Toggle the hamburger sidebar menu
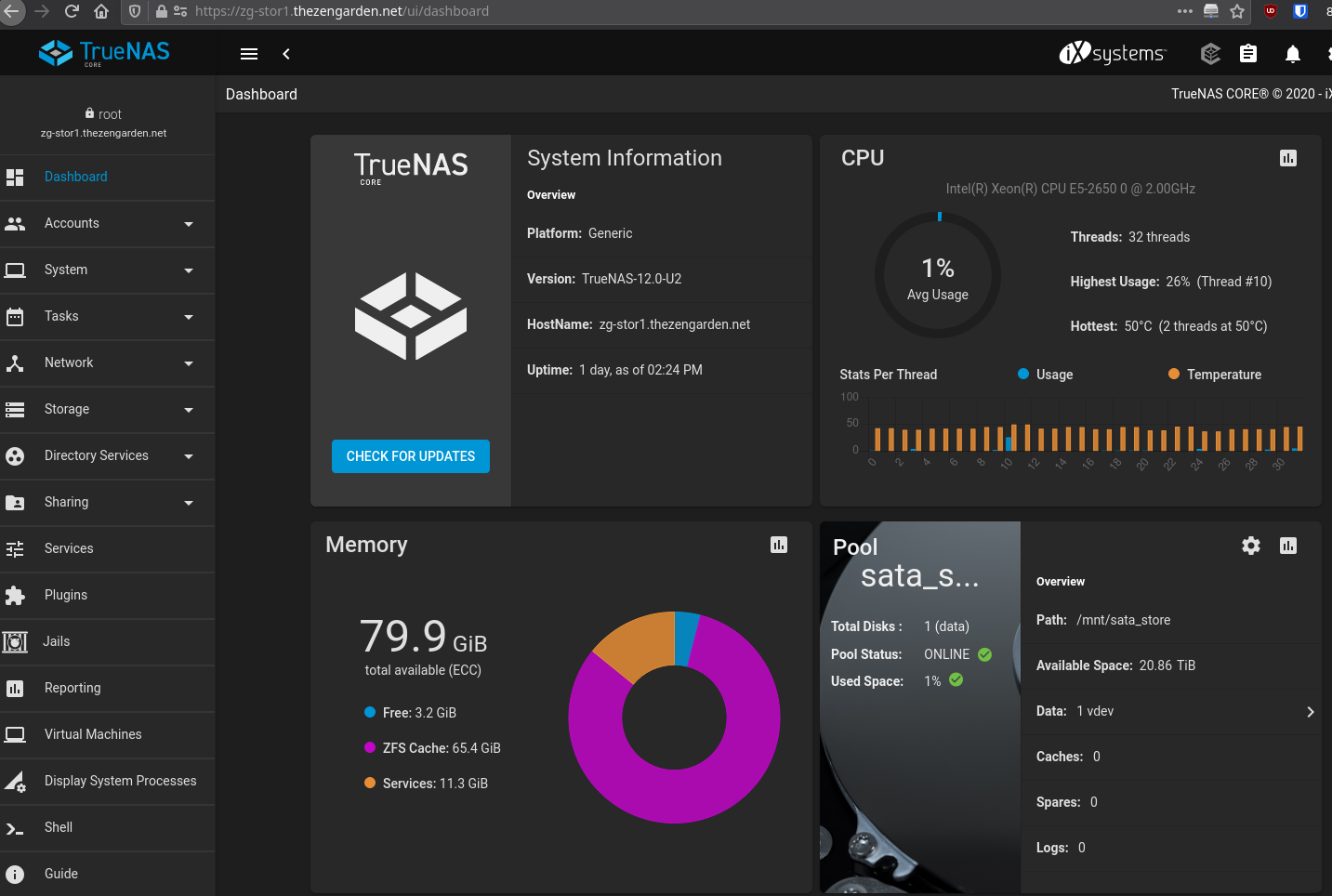The width and height of the screenshot is (1332, 896). tap(249, 54)
